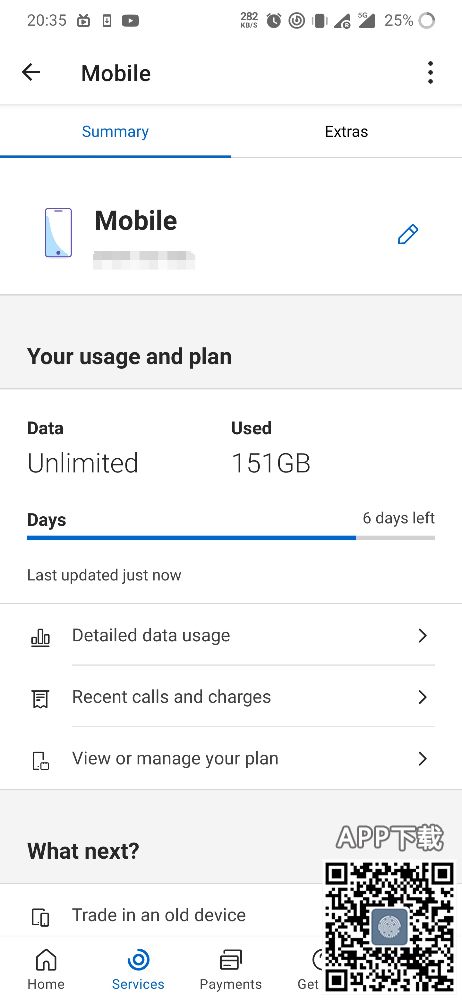Open View or manage your plan
Image resolution: width=462 pixels, height=1000 pixels.
pyautogui.click(x=231, y=758)
